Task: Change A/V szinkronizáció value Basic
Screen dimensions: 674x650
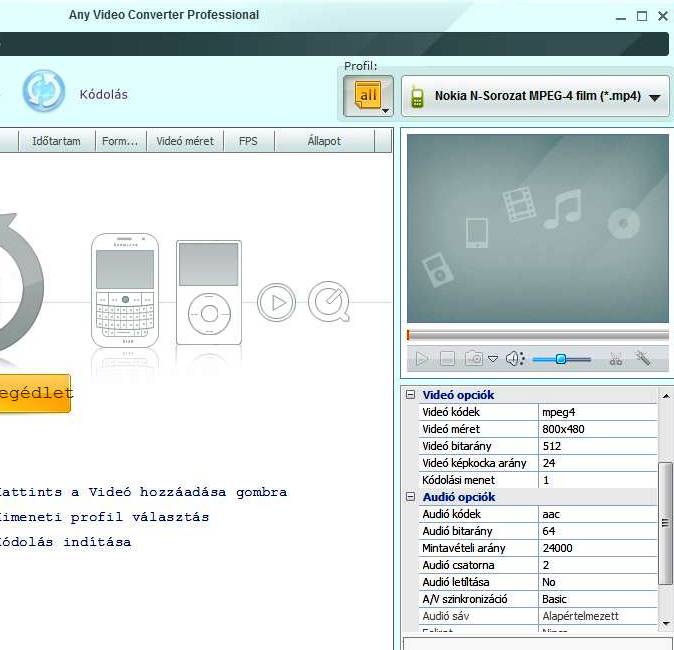Action: tap(598, 599)
